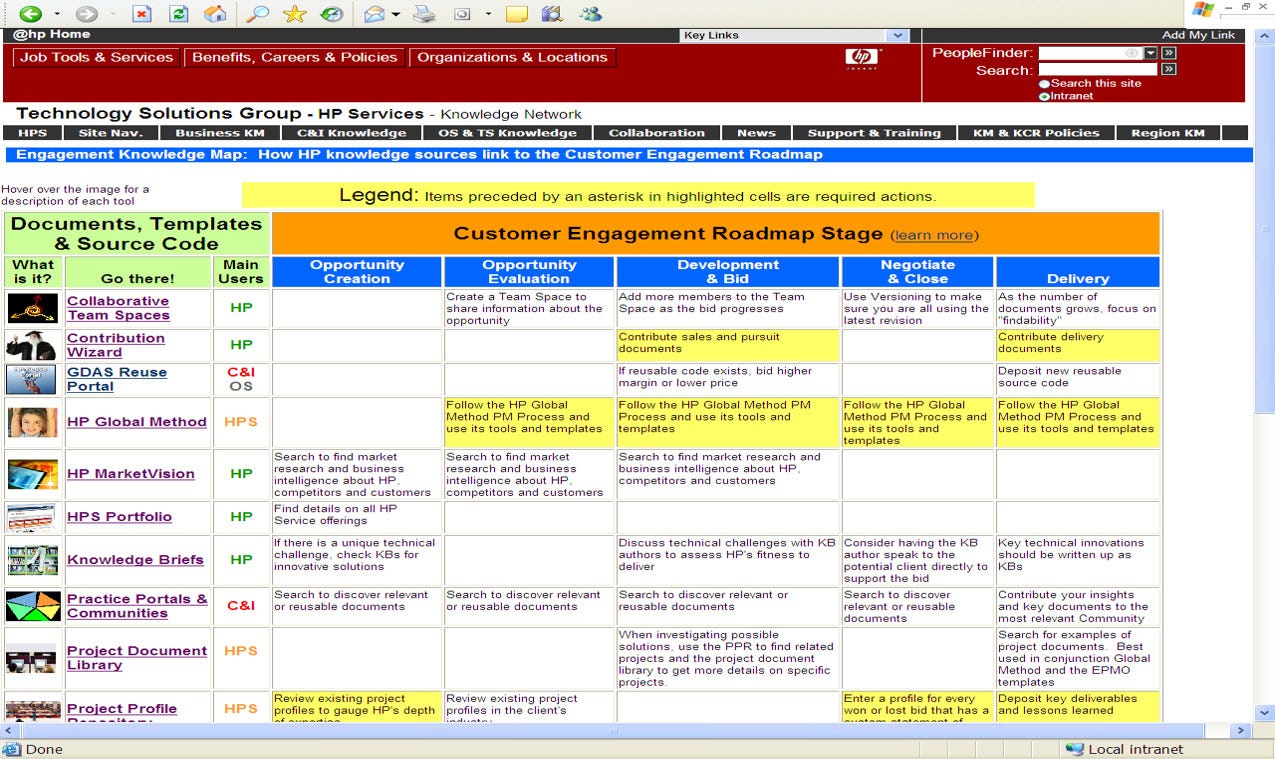Open Practice Portals & Communities link
Viewport: 1275px width, 759px height.
[x=137, y=606]
